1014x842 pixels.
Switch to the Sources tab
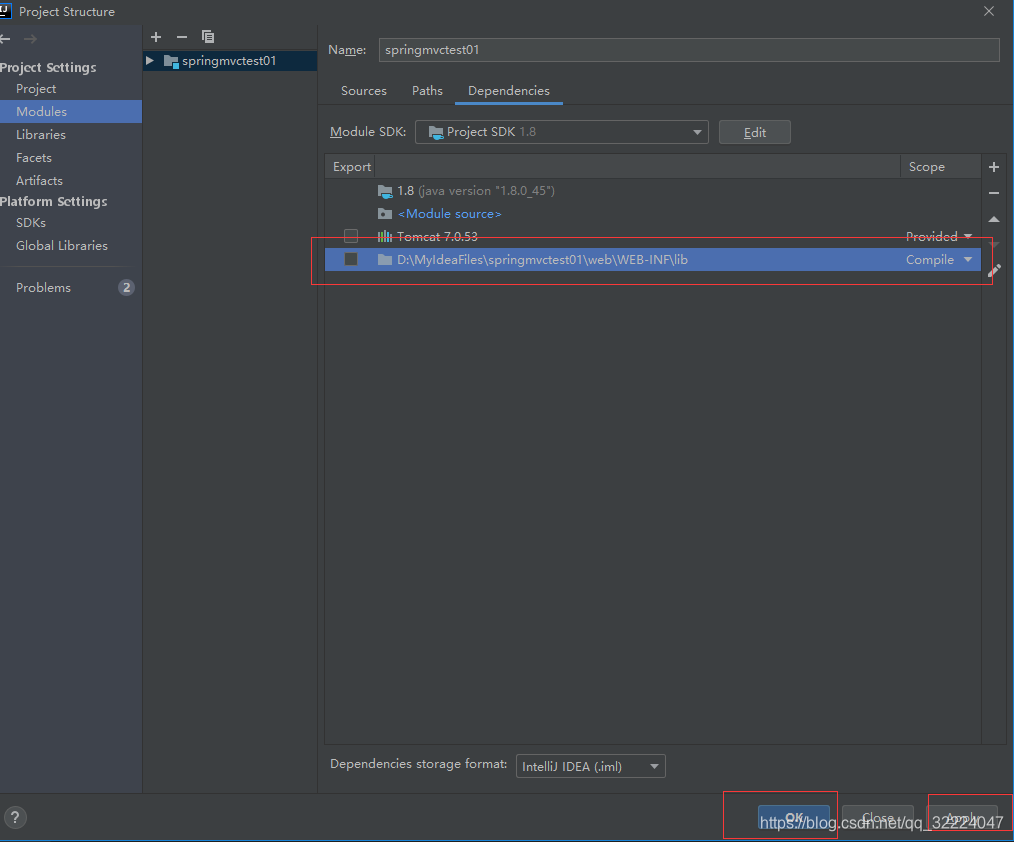tap(363, 91)
